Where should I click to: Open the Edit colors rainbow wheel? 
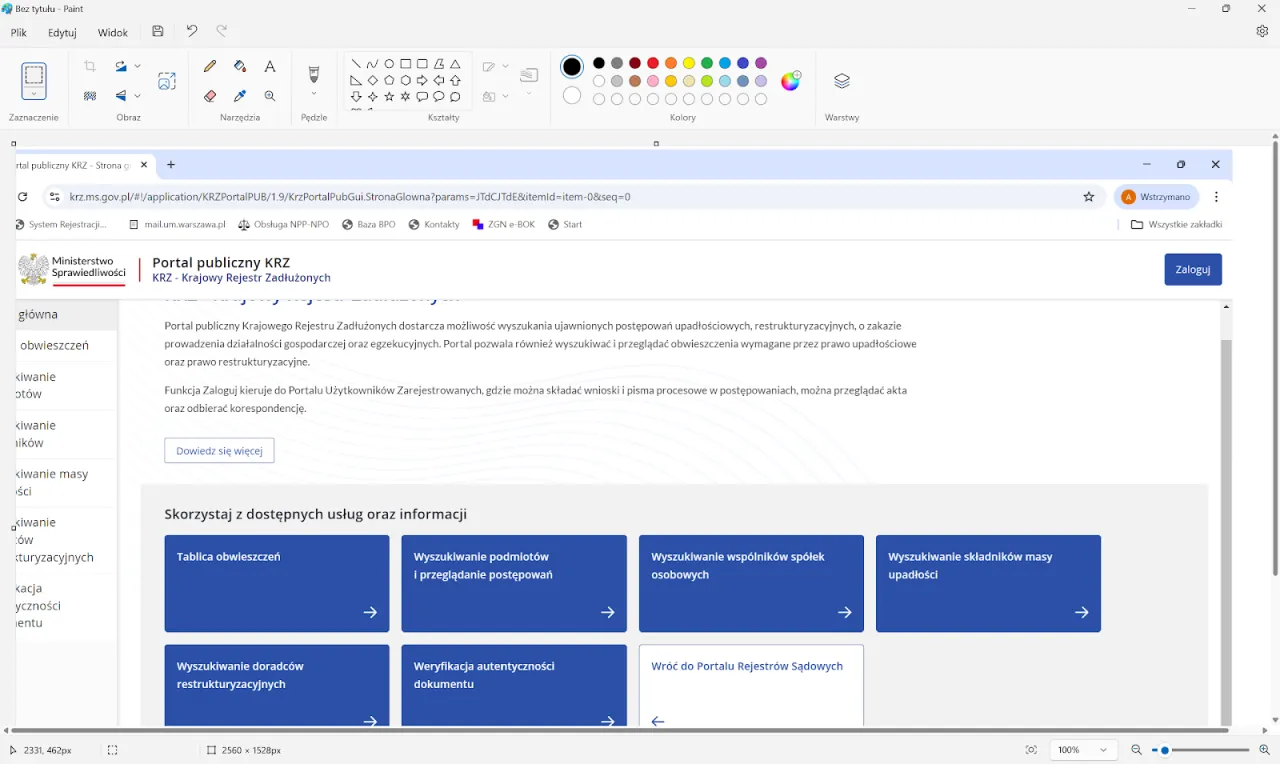791,81
